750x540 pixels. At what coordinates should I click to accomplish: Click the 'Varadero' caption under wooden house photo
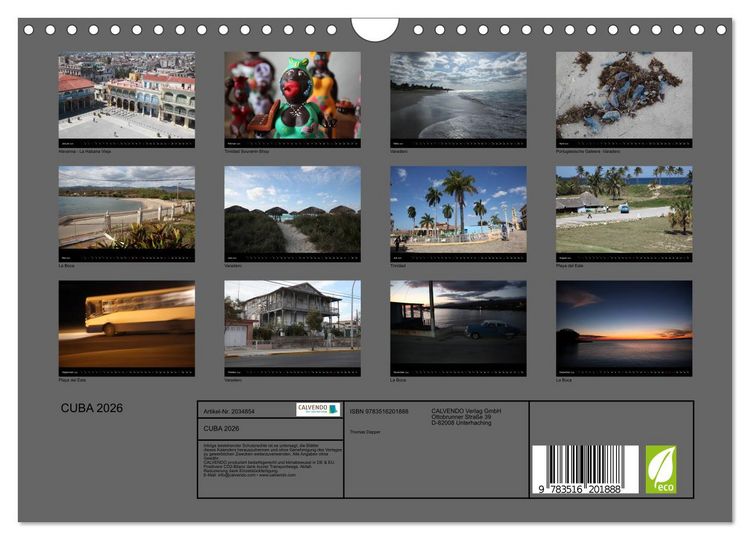tap(233, 380)
